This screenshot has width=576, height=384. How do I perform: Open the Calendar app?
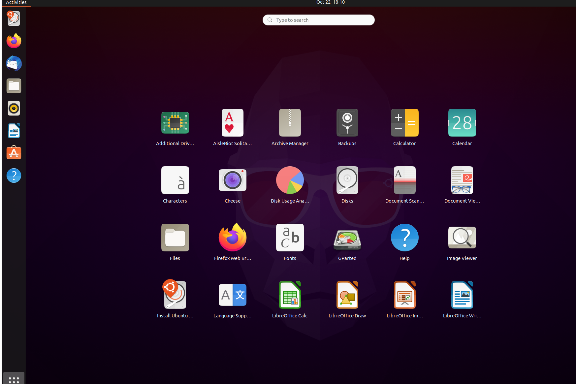pyautogui.click(x=462, y=123)
